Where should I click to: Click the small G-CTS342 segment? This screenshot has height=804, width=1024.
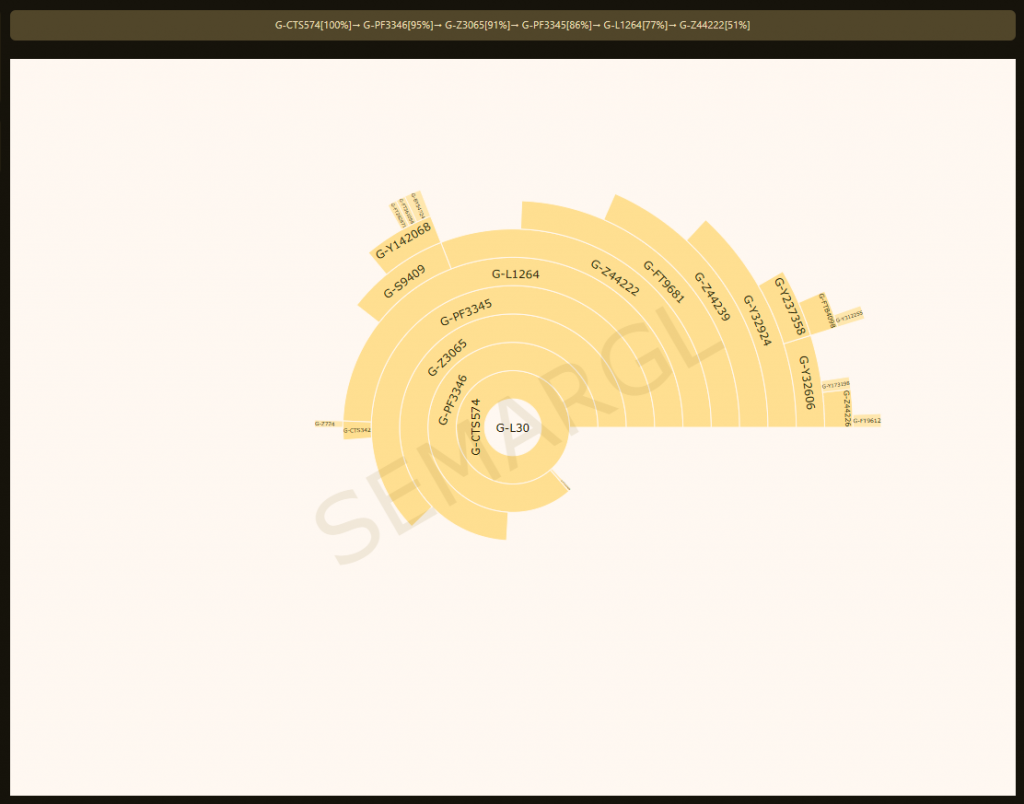[x=356, y=430]
